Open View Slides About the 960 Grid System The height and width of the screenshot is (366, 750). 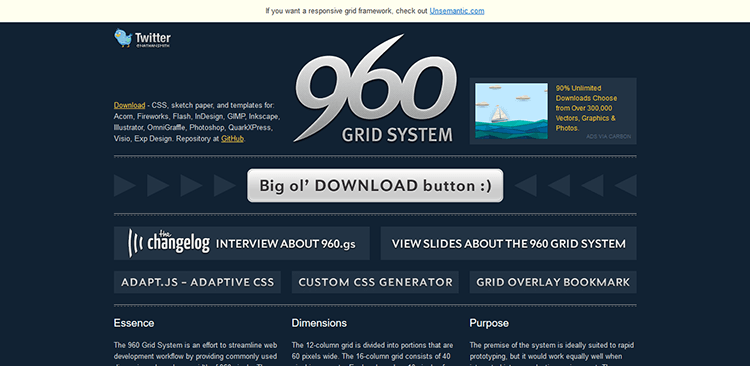point(508,243)
